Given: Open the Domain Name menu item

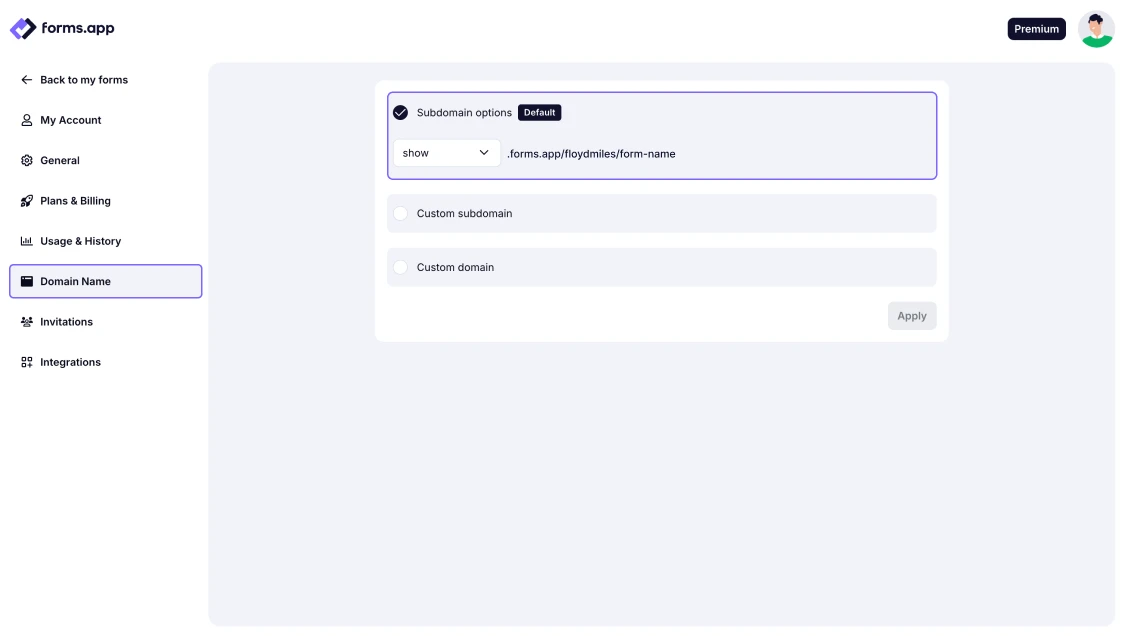Looking at the screenshot, I should [x=105, y=281].
